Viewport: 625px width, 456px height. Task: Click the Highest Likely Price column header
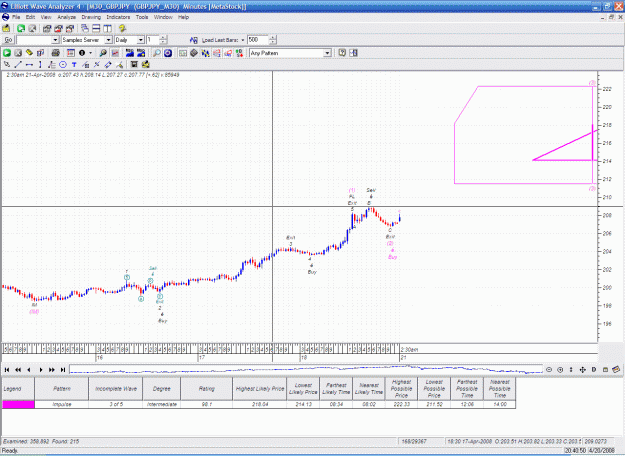coord(260,389)
